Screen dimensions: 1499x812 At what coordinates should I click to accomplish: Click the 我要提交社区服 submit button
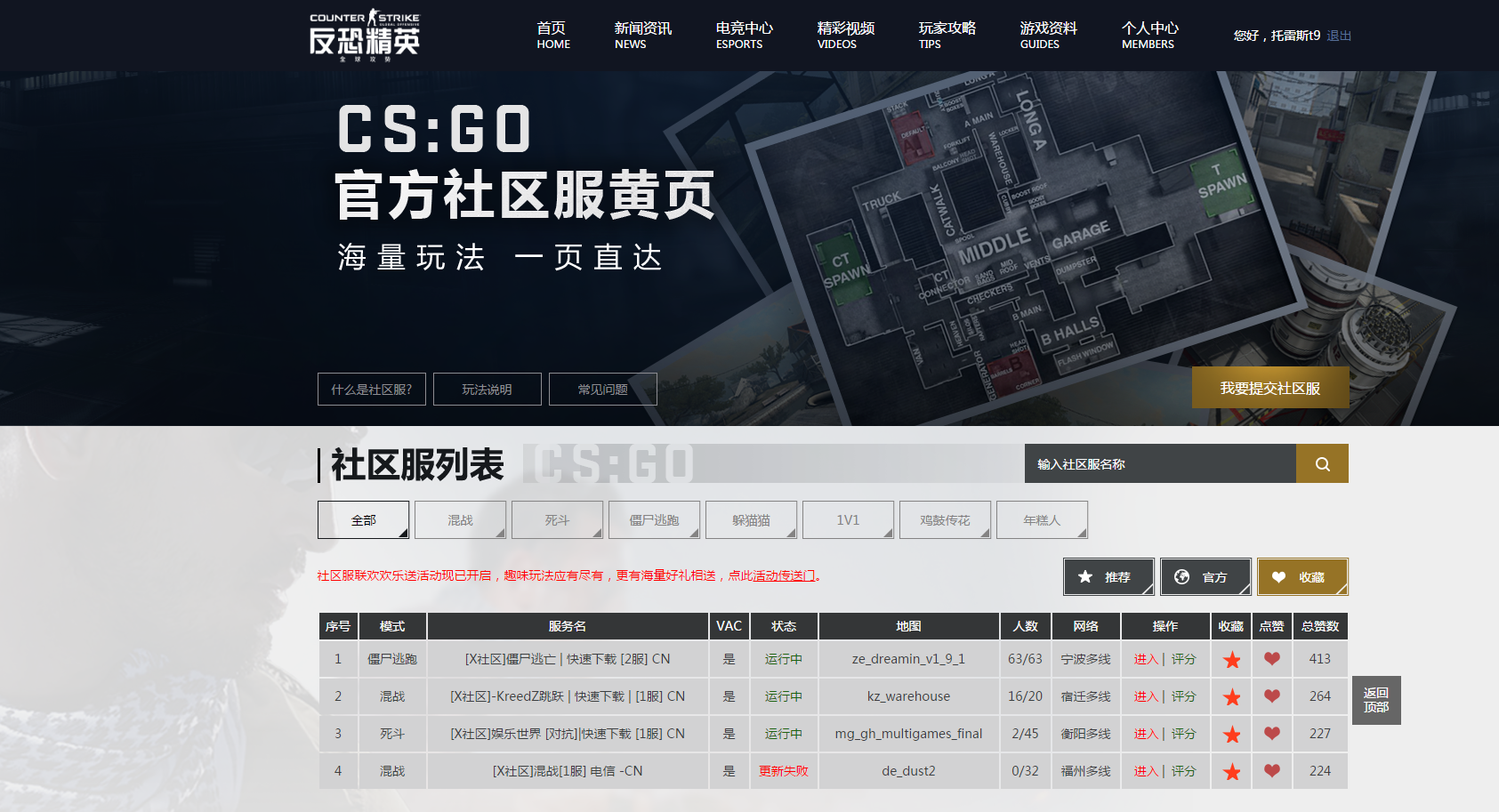(1270, 387)
